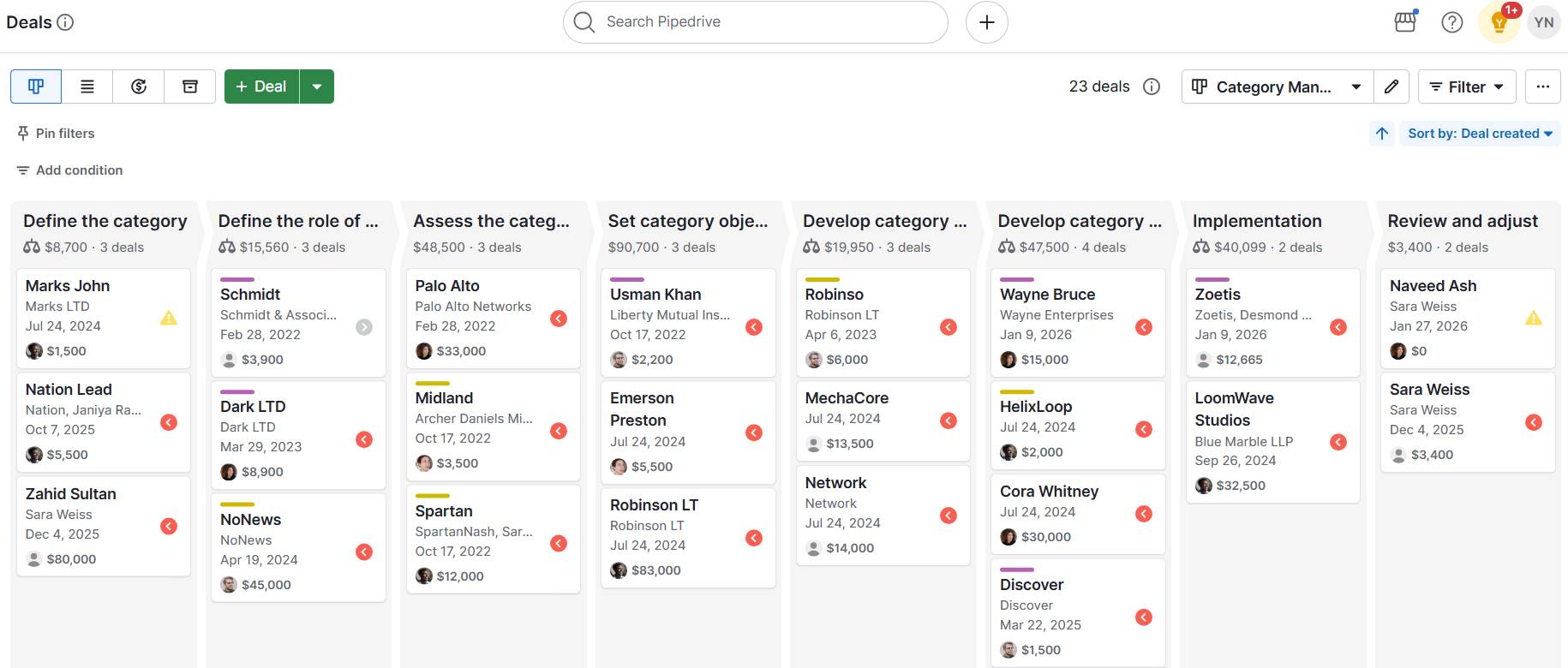Click Naveed Ash warning activity icon
The height and width of the screenshot is (668, 1568).
tap(1534, 318)
